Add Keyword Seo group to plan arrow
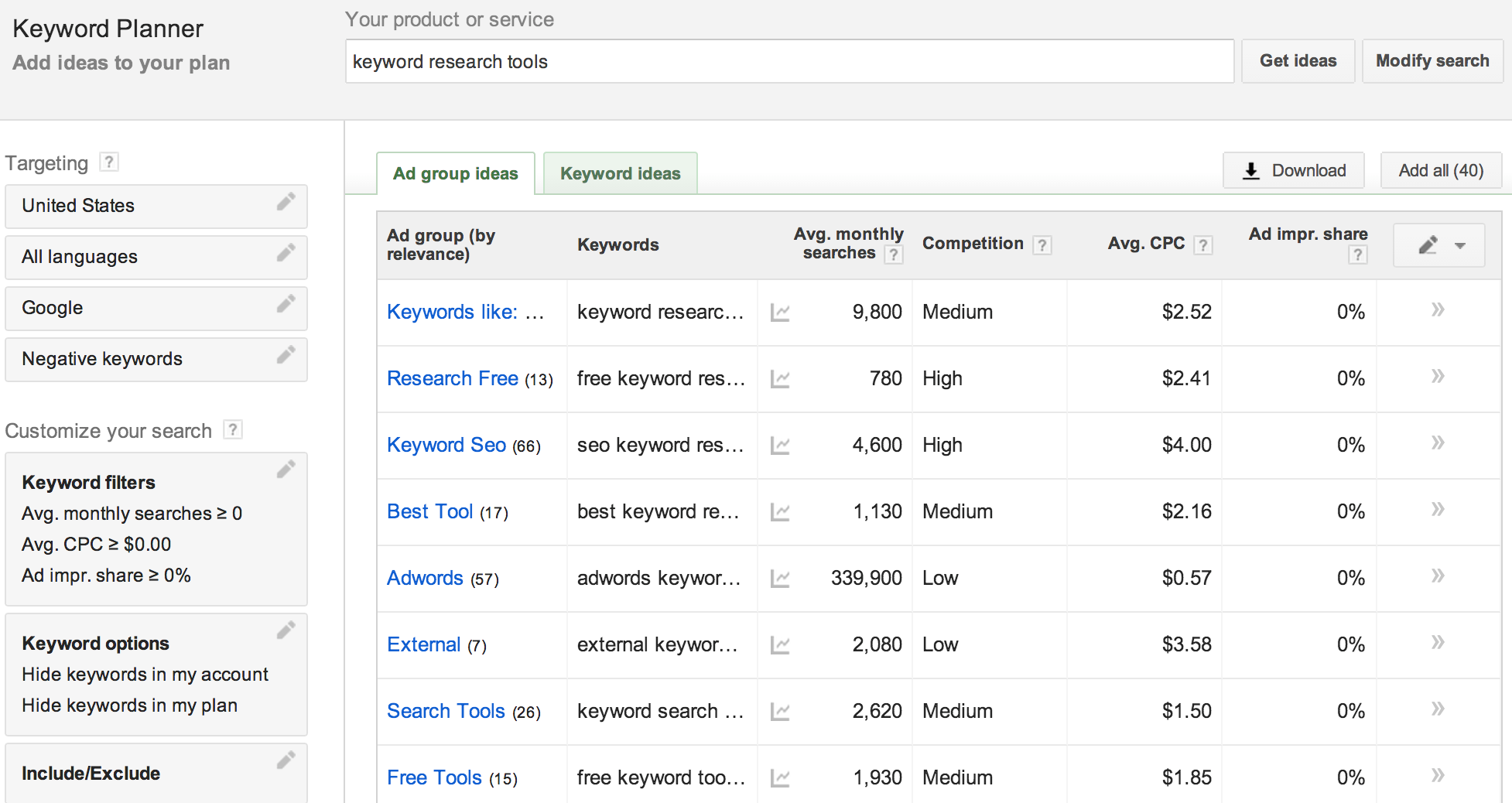Viewport: 1512px width, 803px height. point(1438,443)
